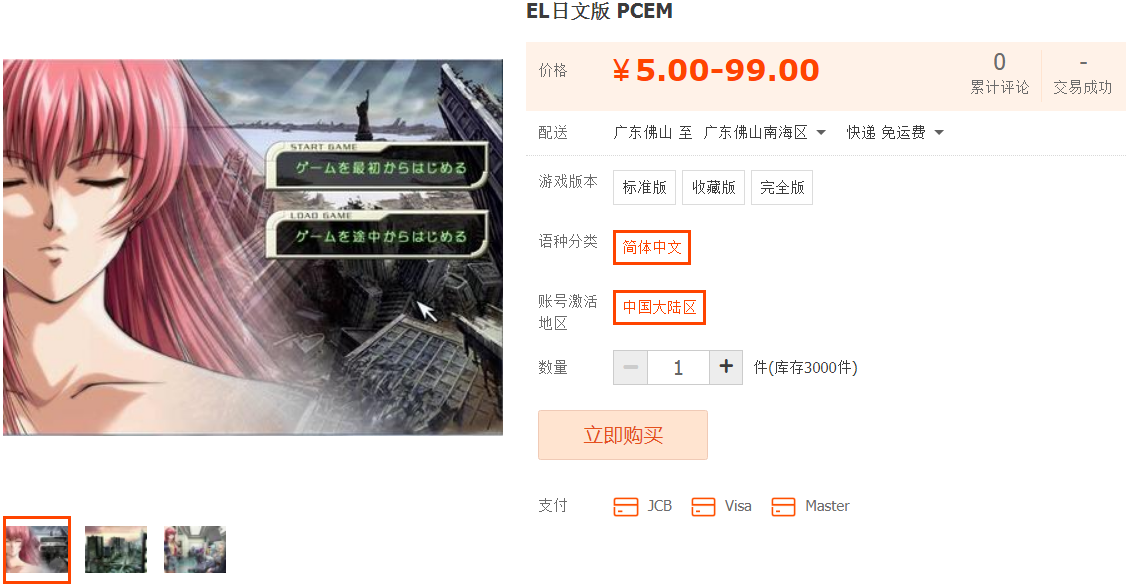Click the Master card payment icon
This screenshot has height=586, width=1130.
(783, 507)
